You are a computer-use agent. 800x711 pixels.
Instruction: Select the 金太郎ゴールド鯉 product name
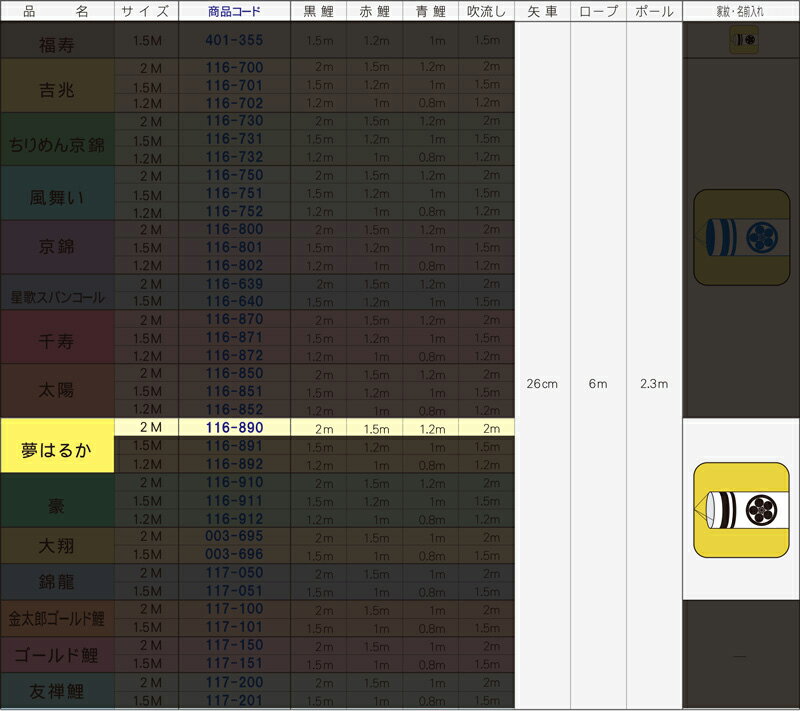[x=57, y=617]
